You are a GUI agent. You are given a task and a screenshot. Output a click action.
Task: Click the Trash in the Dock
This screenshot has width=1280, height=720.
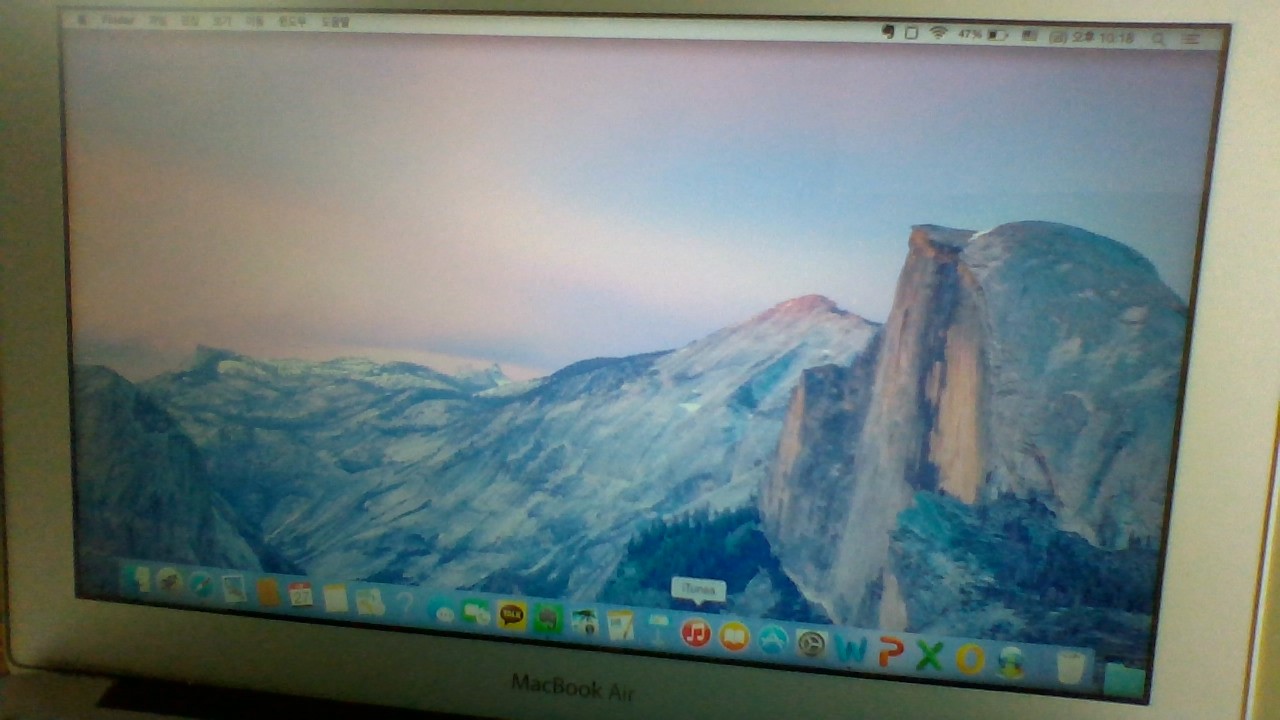(1070, 667)
